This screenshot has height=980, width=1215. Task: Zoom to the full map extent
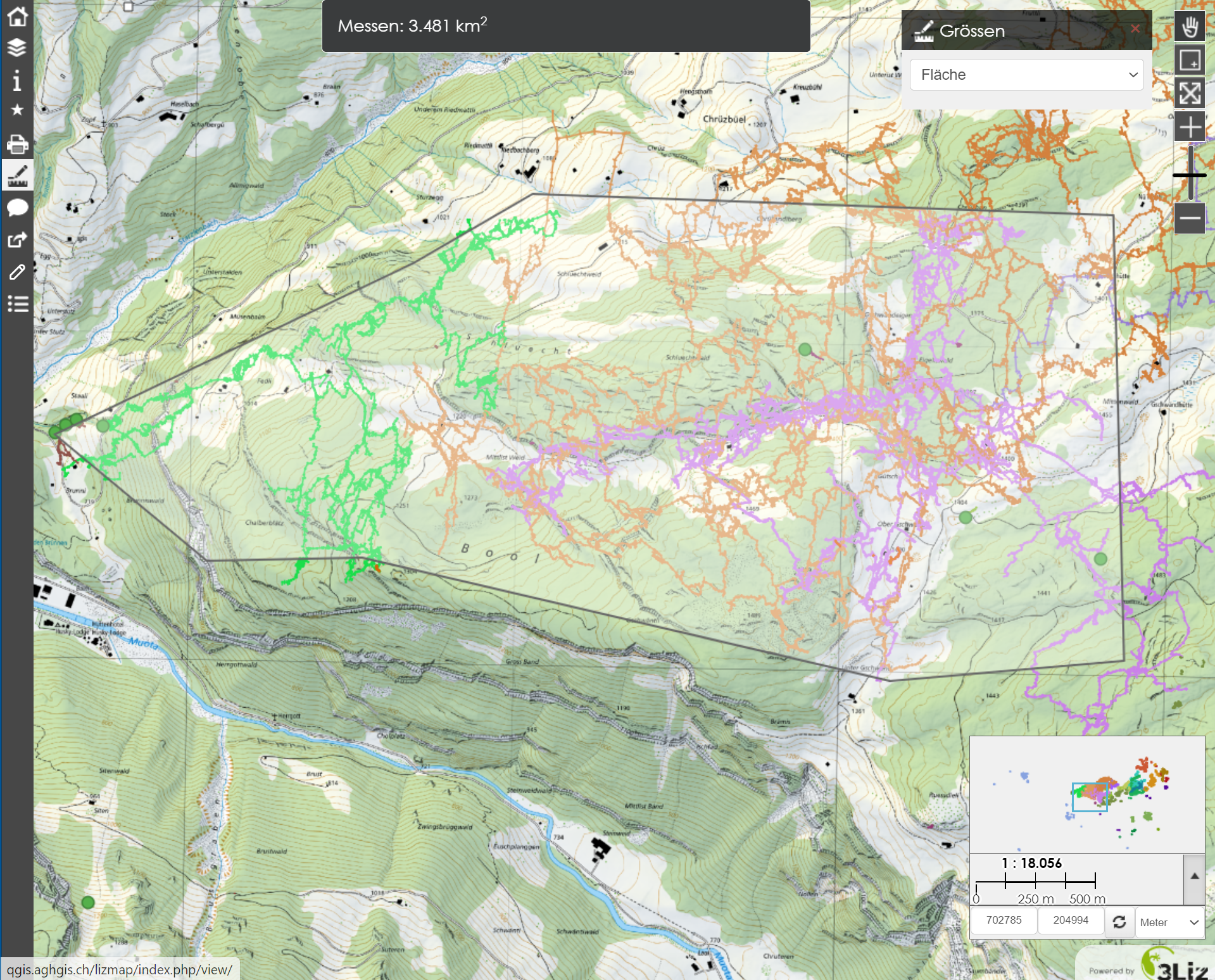click(1190, 94)
